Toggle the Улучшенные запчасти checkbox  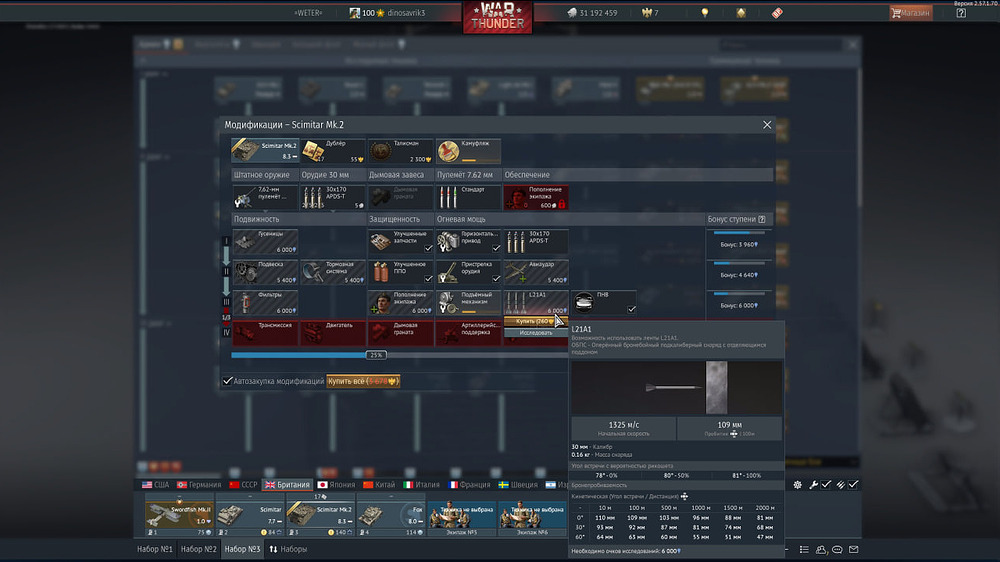pyautogui.click(x=429, y=248)
